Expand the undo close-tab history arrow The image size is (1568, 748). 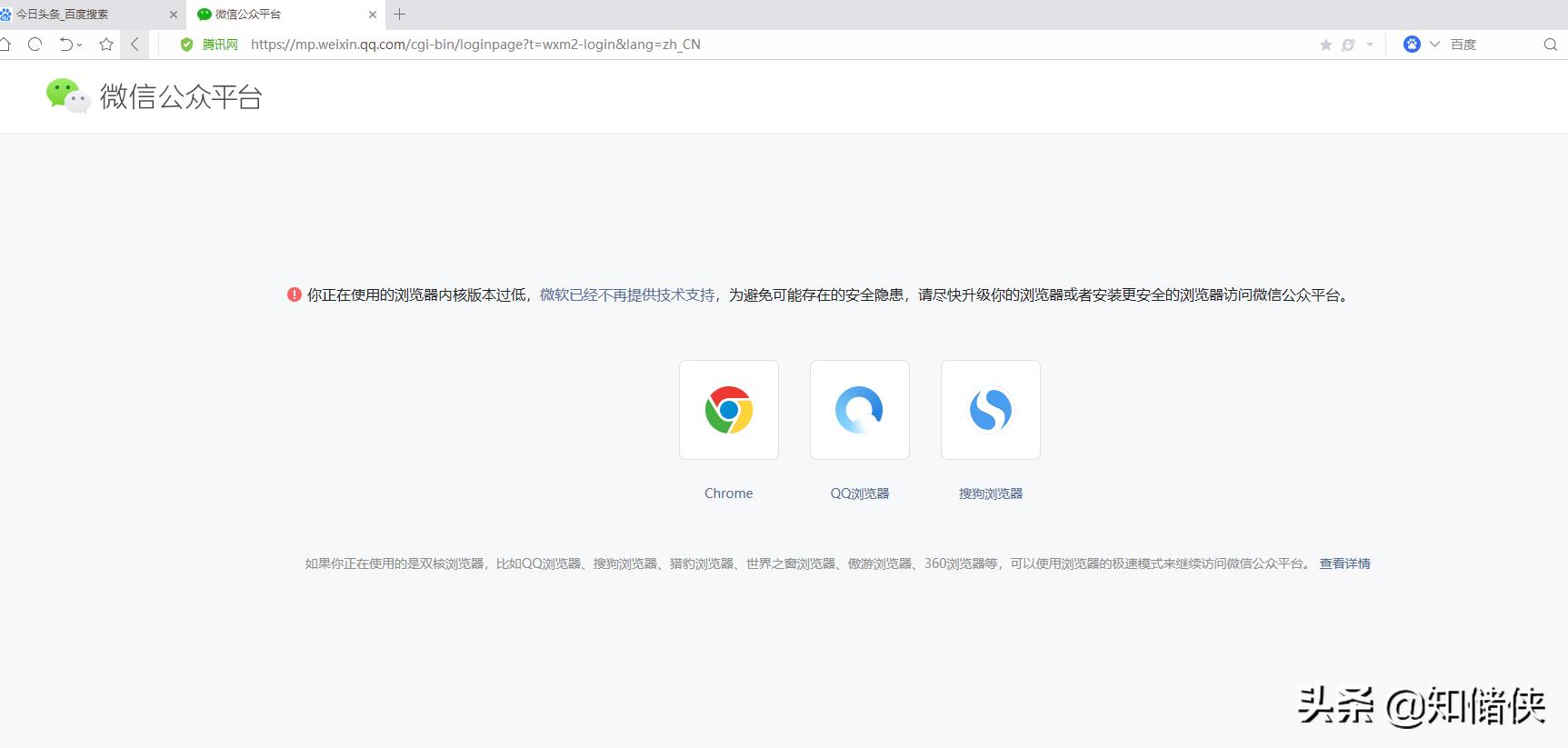click(x=80, y=45)
